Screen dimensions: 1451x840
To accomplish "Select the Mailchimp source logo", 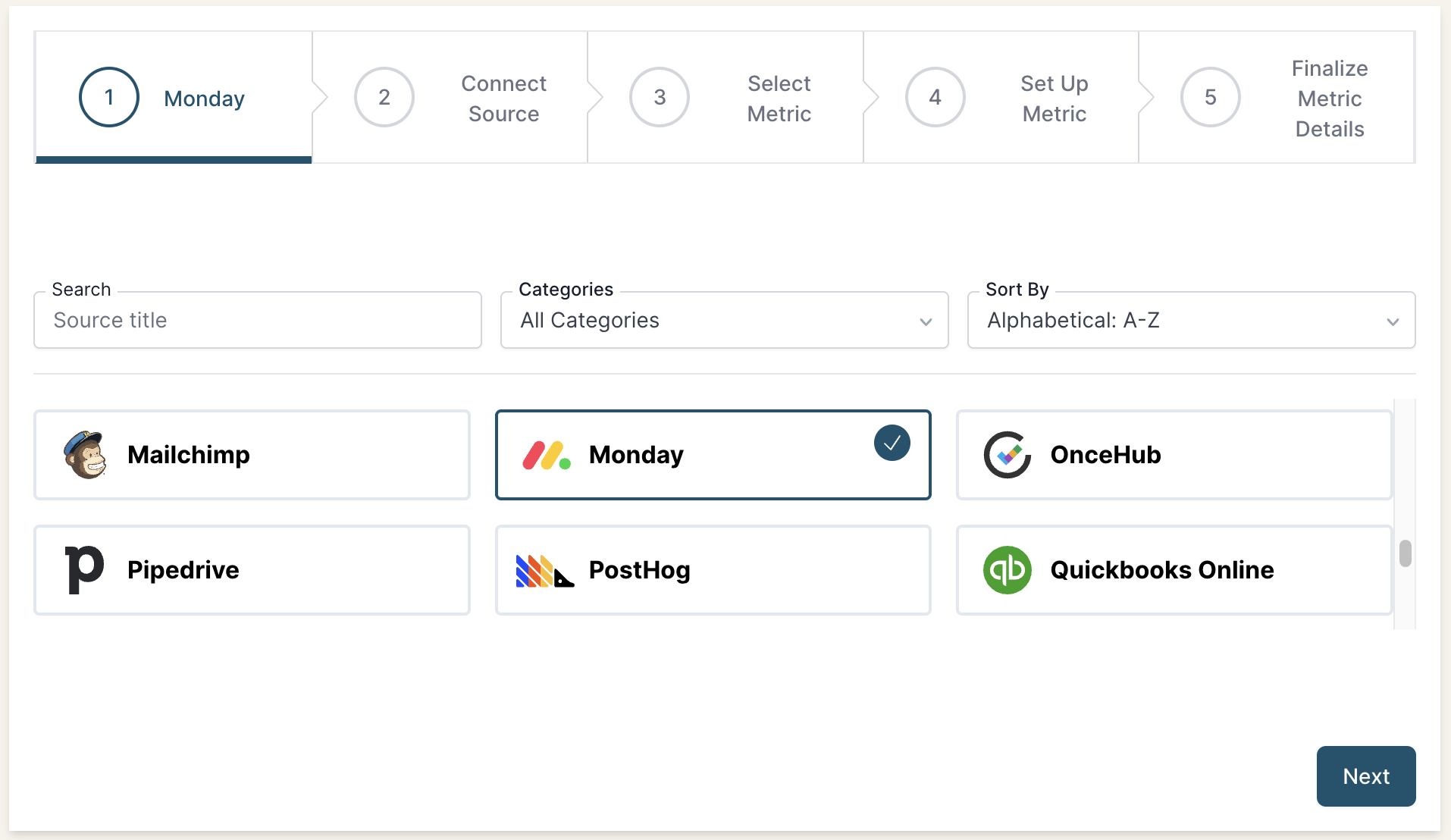I will coord(86,455).
